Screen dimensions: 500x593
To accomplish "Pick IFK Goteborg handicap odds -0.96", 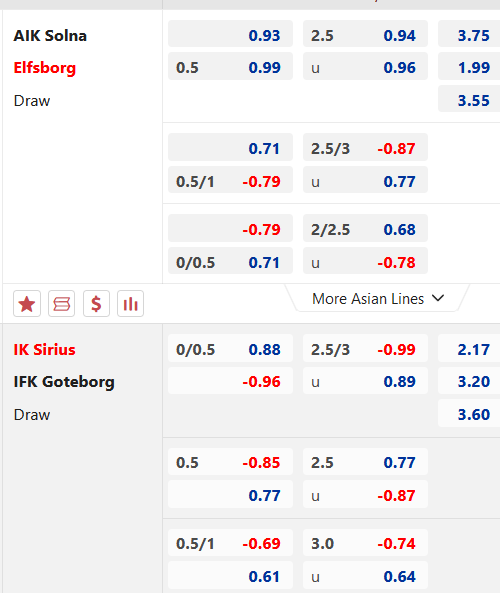I will point(230,382).
